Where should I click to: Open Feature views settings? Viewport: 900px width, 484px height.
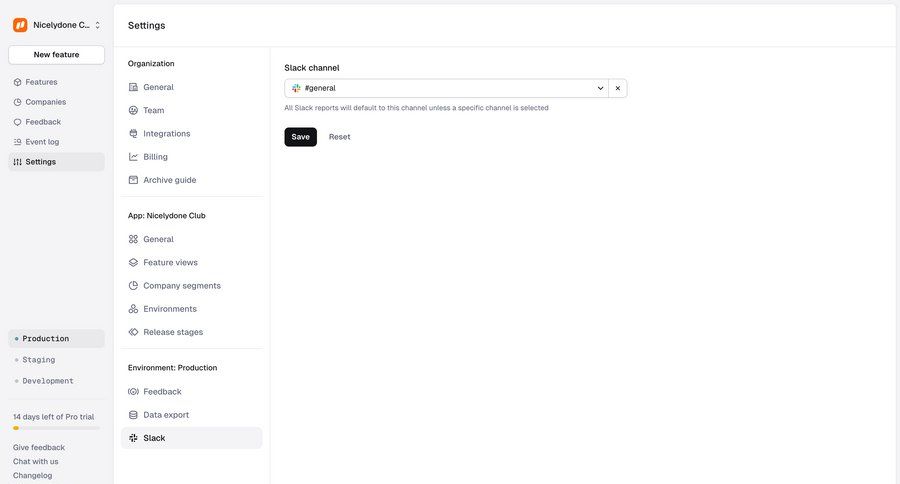pos(170,262)
